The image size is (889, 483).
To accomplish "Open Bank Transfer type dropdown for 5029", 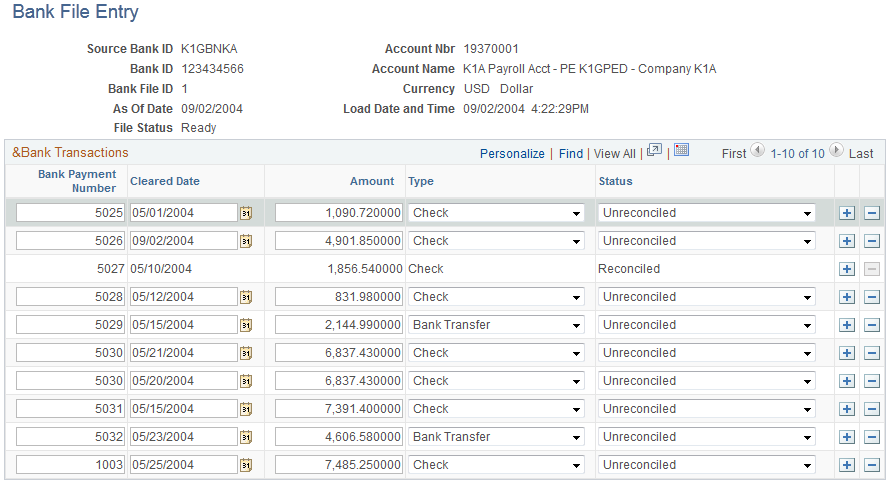I will 496,325.
